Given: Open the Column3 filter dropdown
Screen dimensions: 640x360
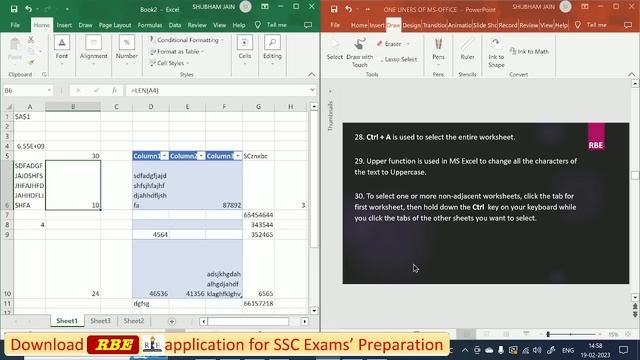Looking at the screenshot, I should coord(238,156).
